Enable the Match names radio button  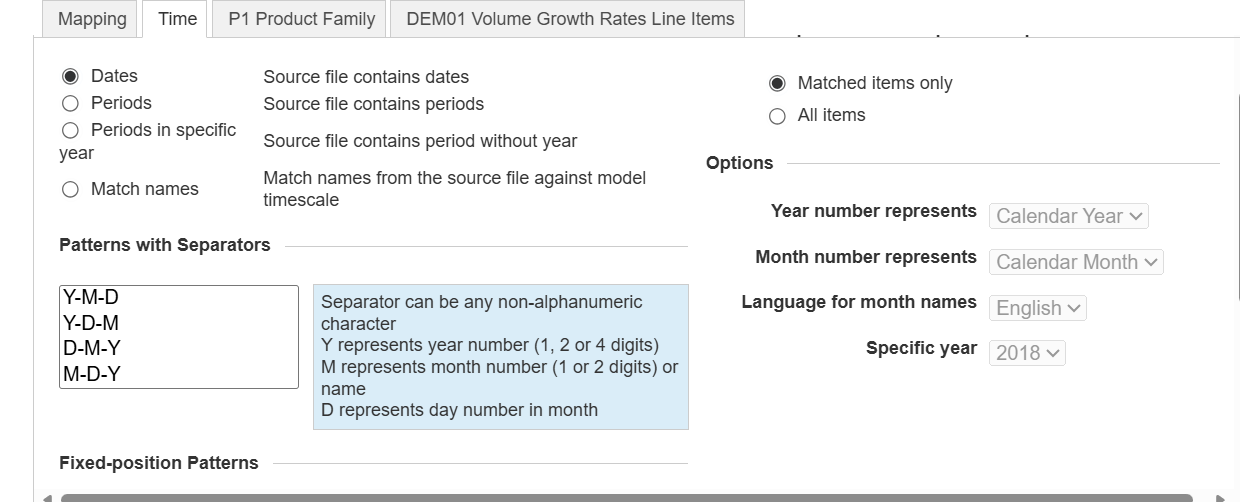(70, 190)
